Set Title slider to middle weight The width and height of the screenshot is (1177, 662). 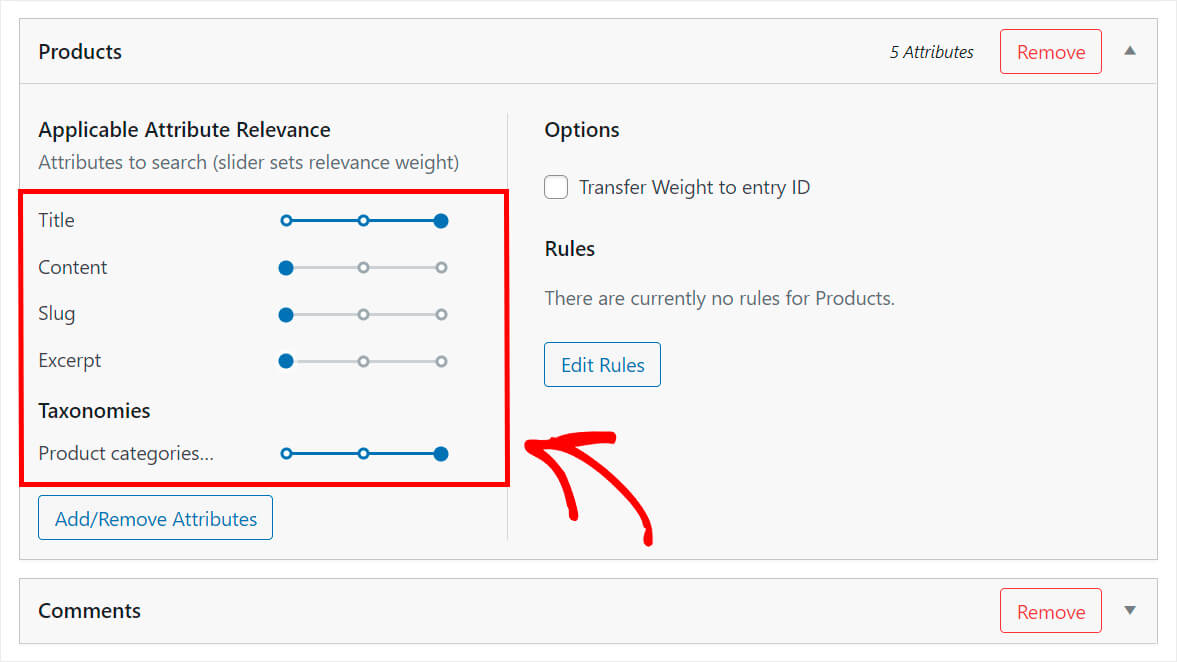coord(363,221)
